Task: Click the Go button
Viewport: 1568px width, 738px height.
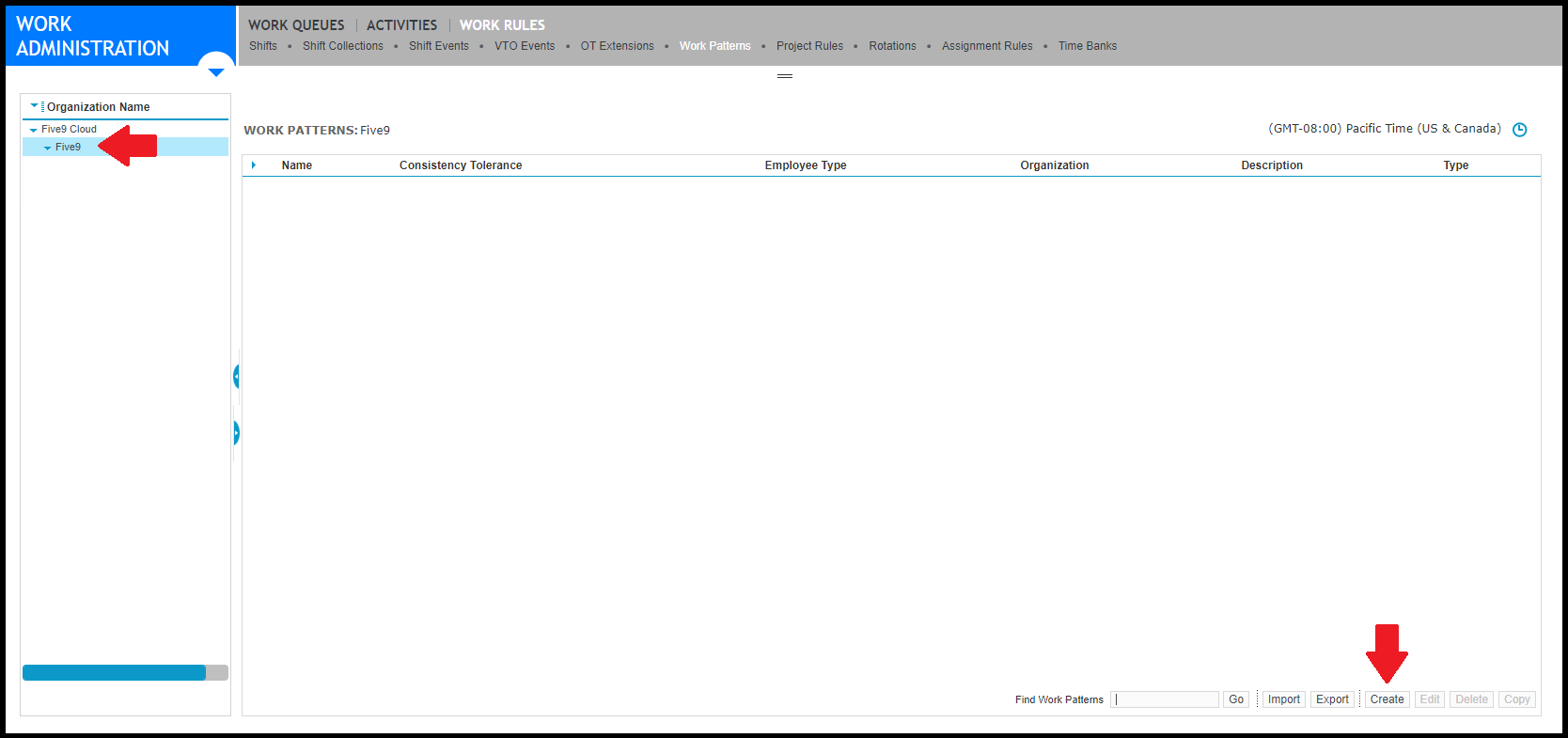Action: click(x=1236, y=699)
